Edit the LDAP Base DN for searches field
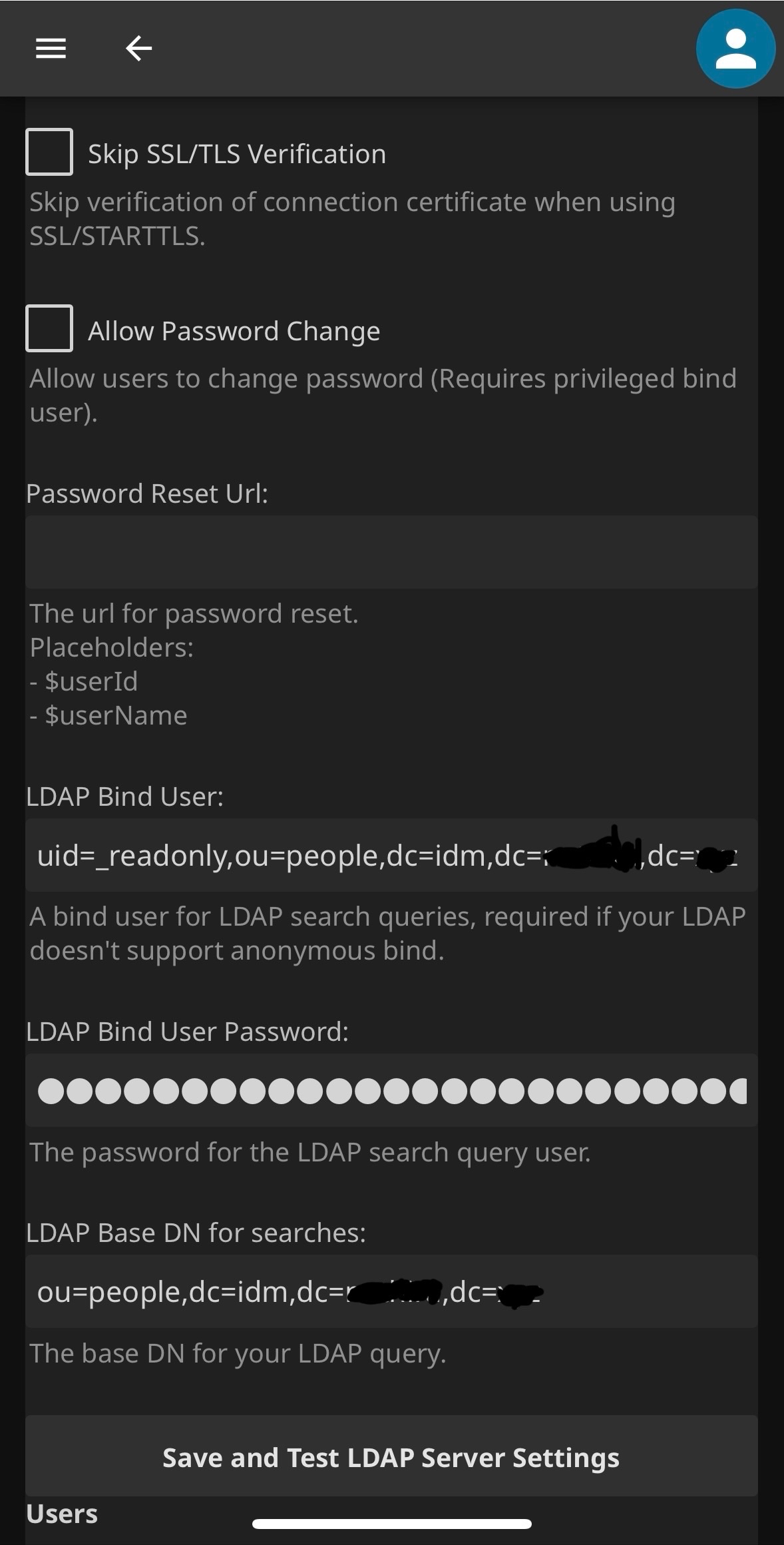784x1545 pixels. [391, 1292]
